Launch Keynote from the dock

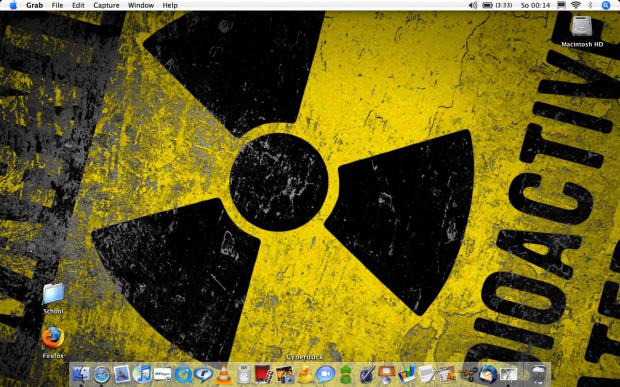point(386,374)
